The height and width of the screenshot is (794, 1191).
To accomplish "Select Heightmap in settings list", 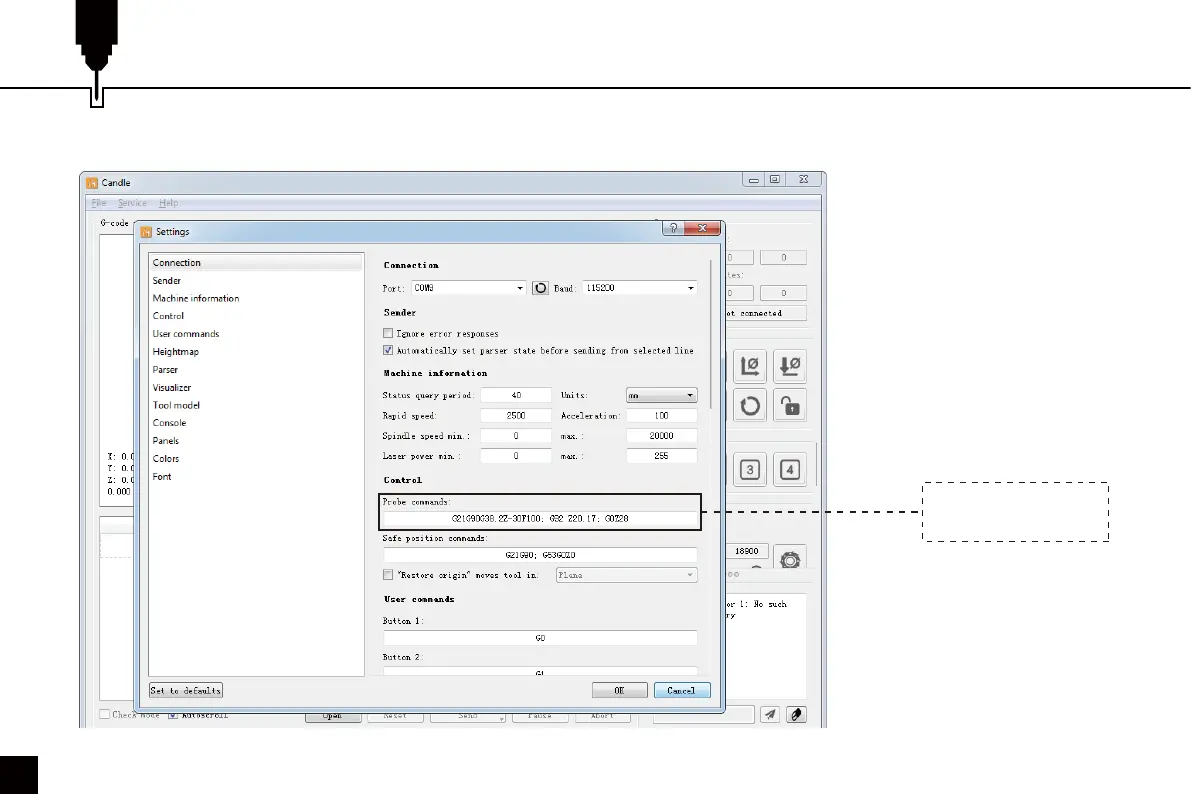I will pos(175,352).
